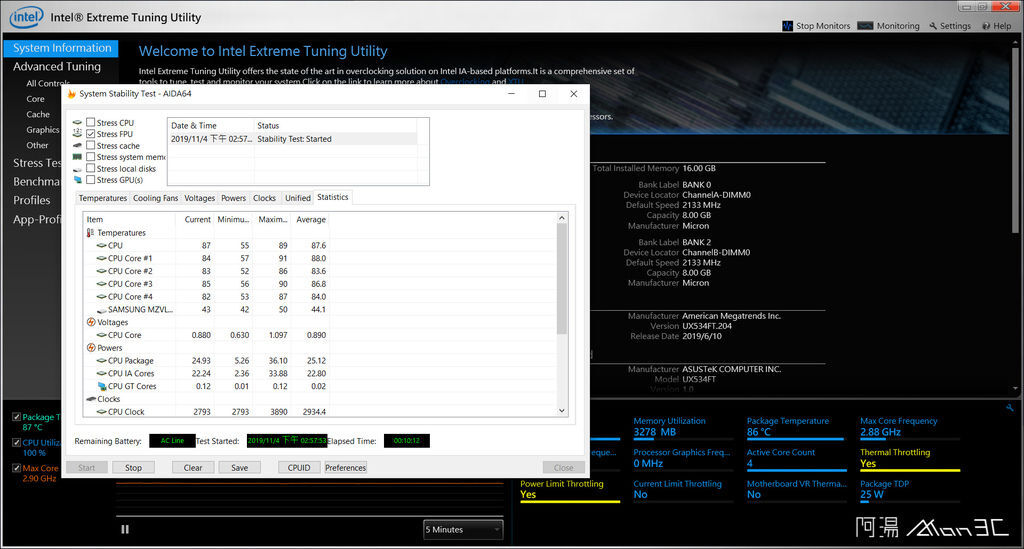This screenshot has height=549, width=1024.
Task: Enable Stress GPU(s) checkbox
Action: click(x=91, y=180)
